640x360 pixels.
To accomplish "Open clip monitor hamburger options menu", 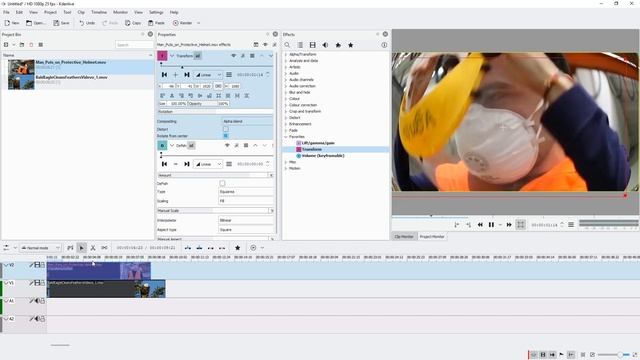I will click(571, 224).
